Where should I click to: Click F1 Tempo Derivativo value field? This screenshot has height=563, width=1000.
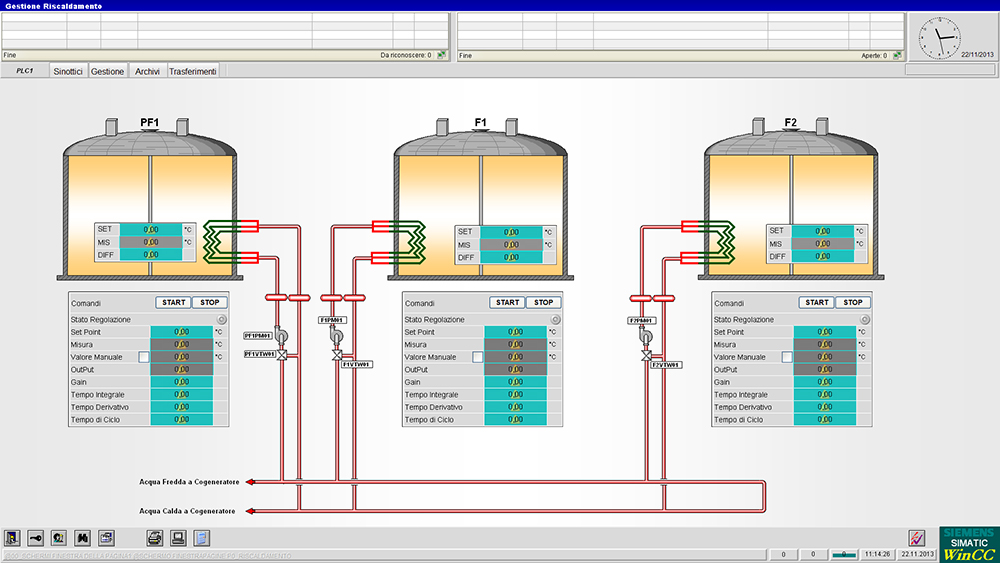515,407
